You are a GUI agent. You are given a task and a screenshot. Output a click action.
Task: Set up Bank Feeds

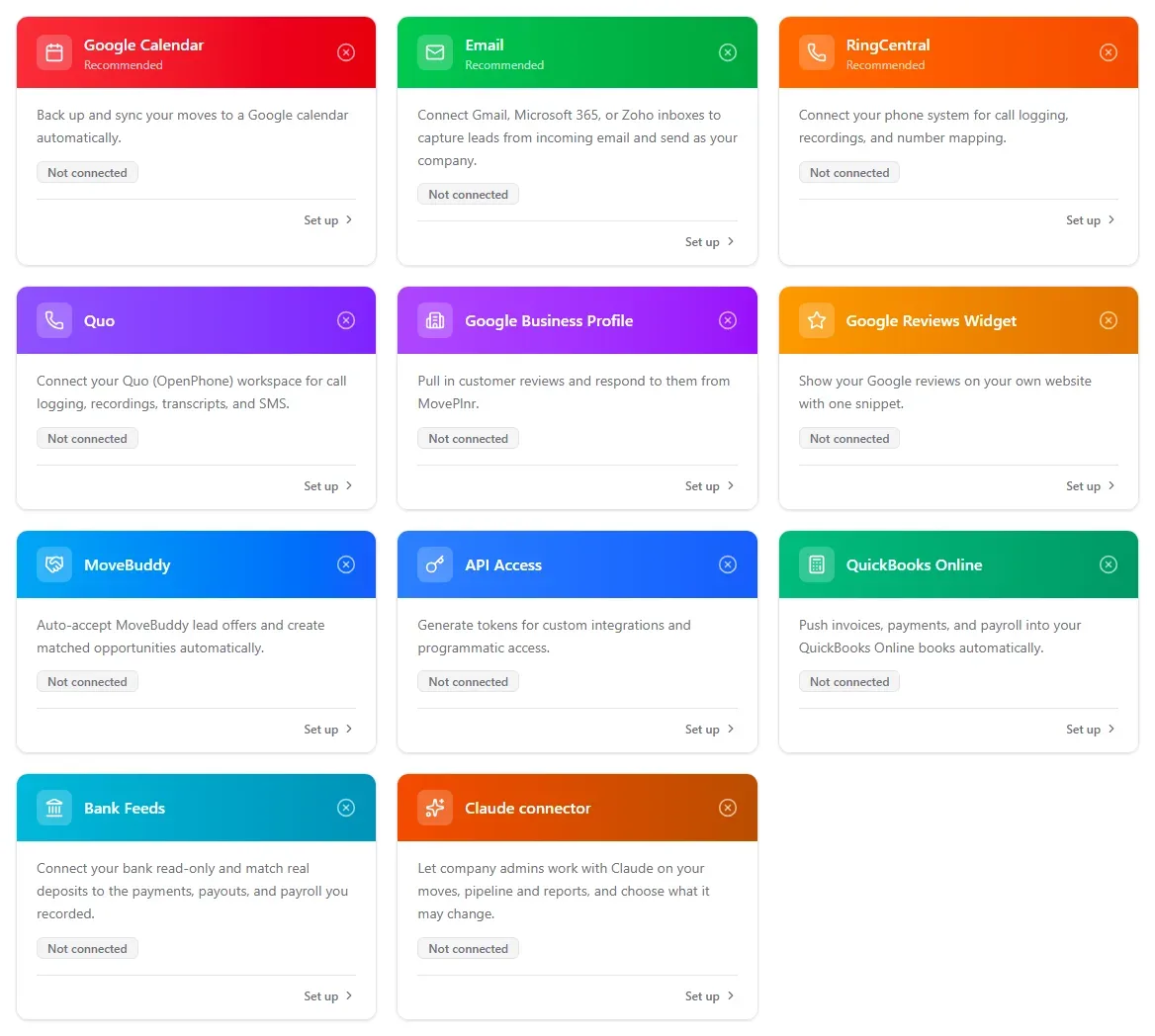pyautogui.click(x=328, y=996)
